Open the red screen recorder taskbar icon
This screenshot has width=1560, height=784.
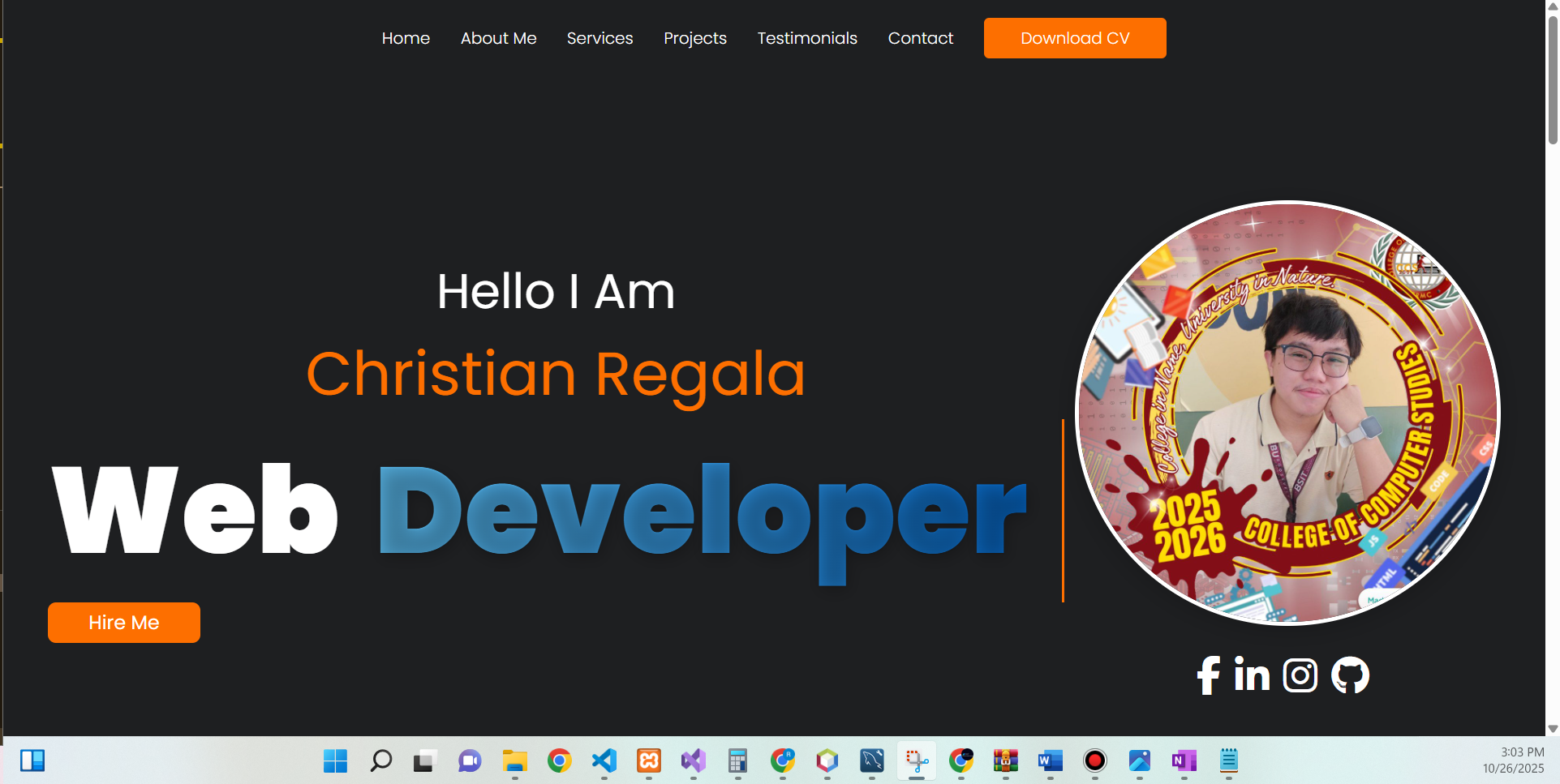(1095, 760)
